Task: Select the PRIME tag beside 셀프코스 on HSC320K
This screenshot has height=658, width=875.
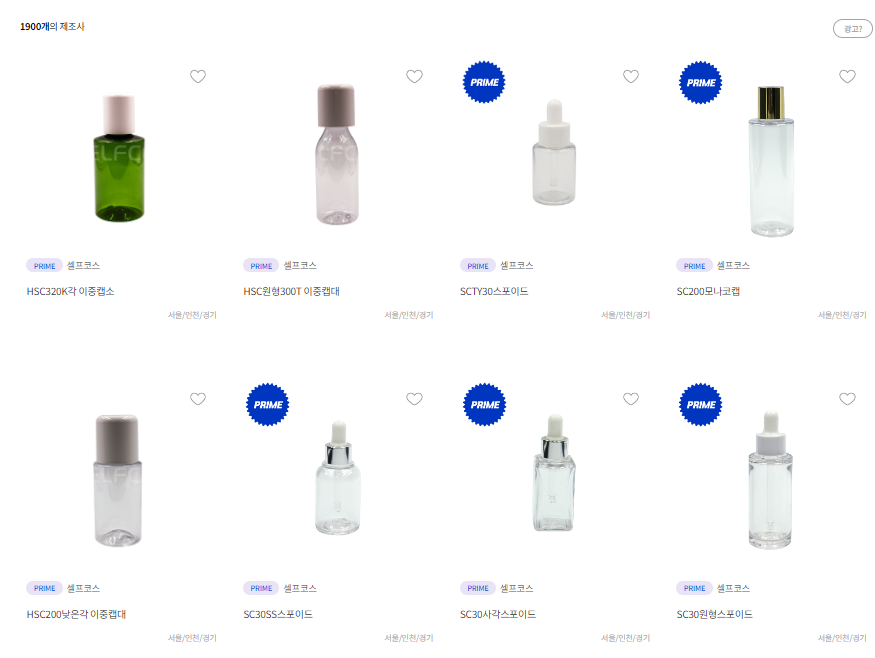Action: (44, 266)
